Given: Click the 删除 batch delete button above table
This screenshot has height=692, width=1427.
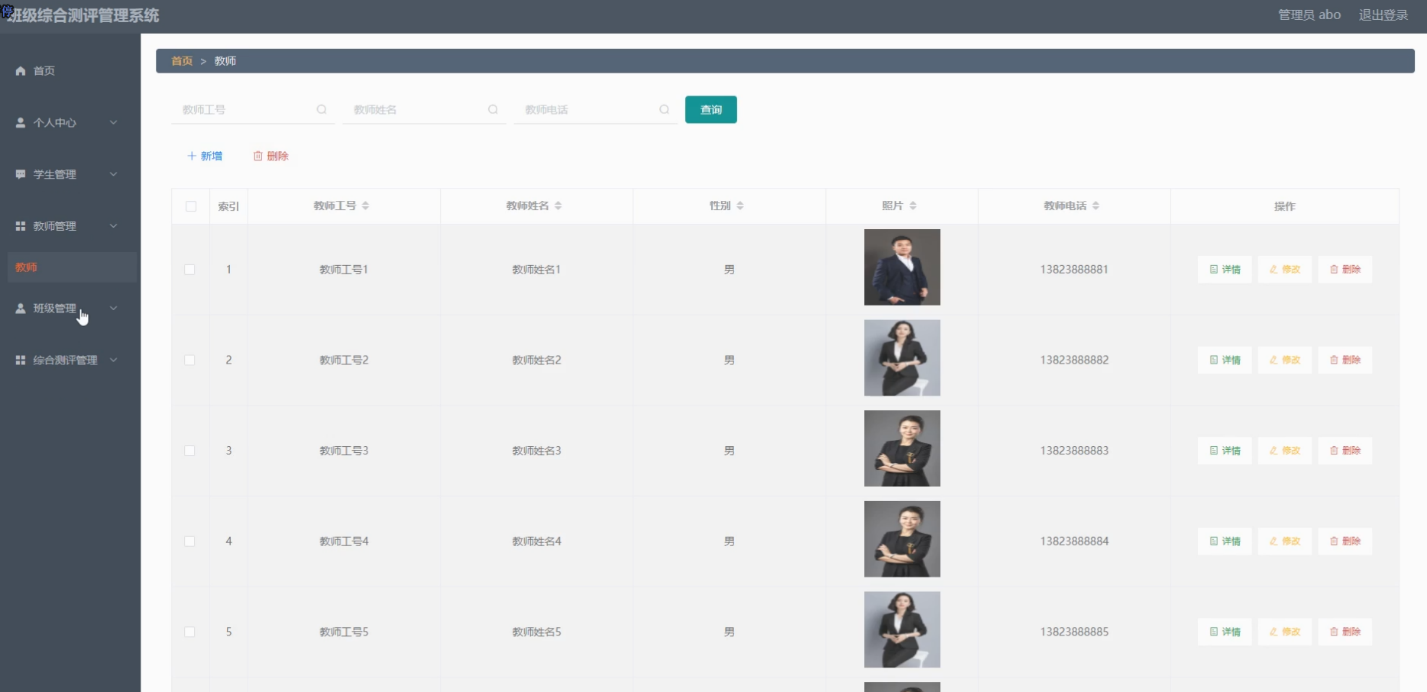Looking at the screenshot, I should 271,157.
